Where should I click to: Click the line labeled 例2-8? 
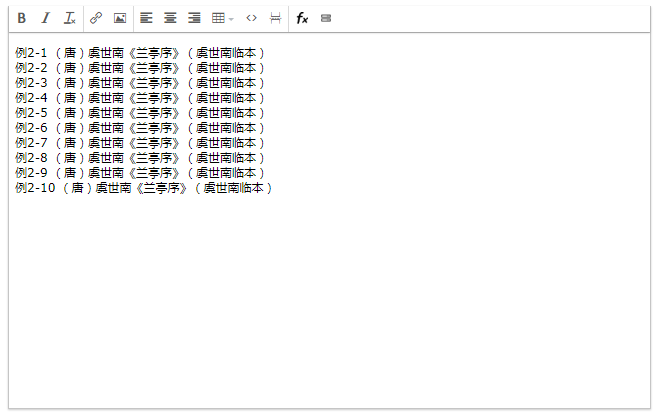[x=140, y=157]
